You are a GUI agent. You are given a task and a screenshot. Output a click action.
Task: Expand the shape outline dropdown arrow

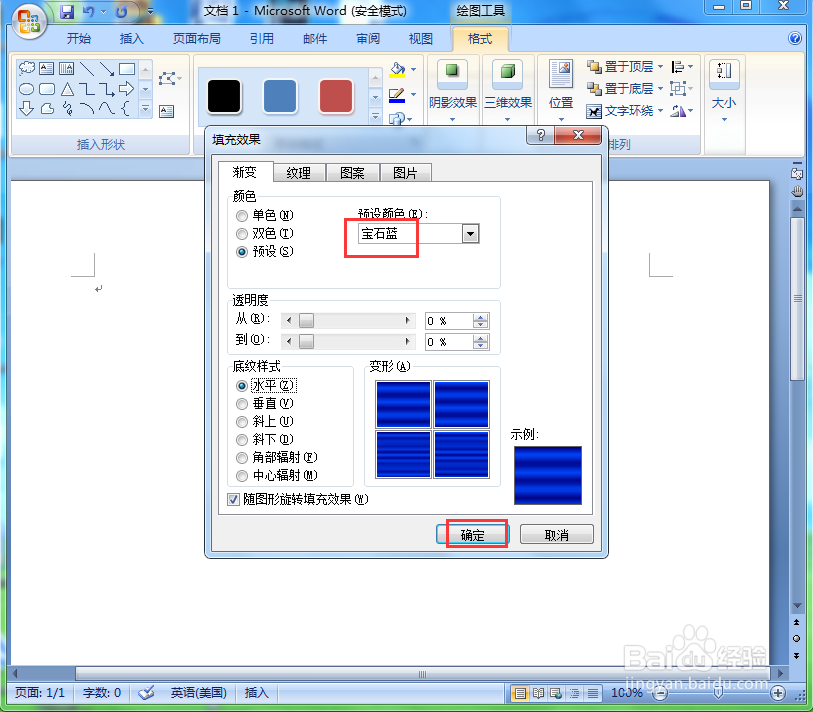pos(413,94)
